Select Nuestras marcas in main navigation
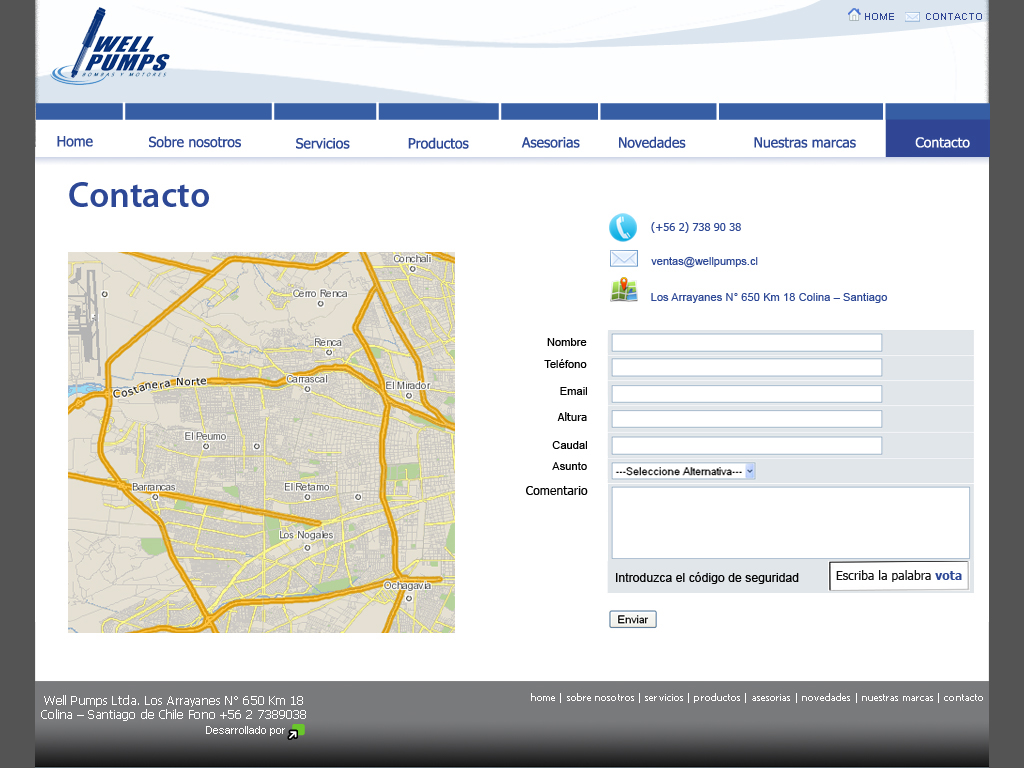Screen dimensions: 1024x768 pyautogui.click(x=804, y=142)
